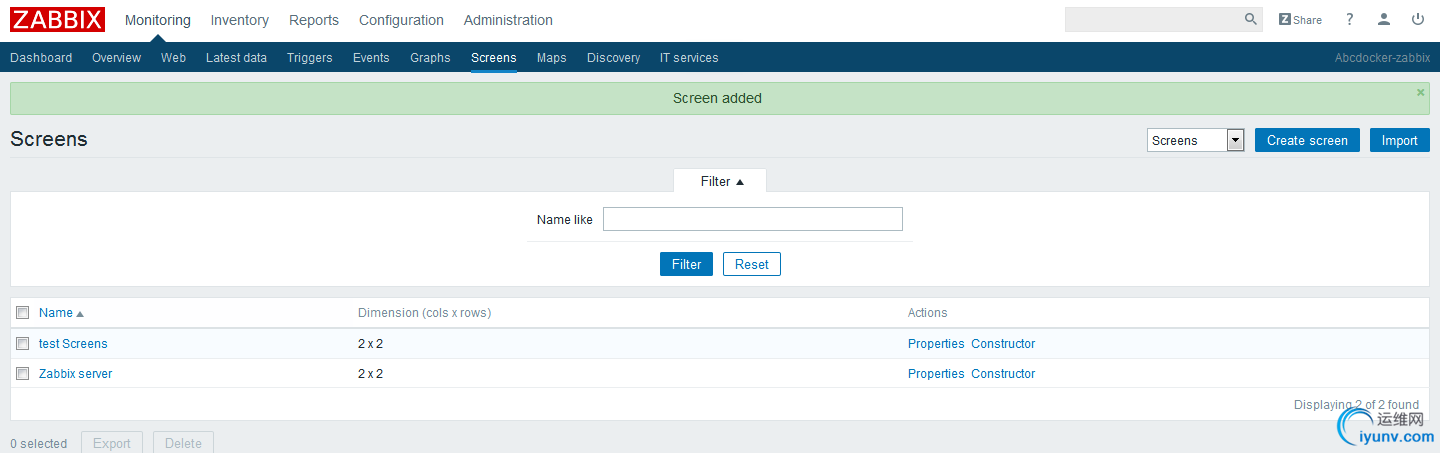Check the test Screens row checkbox
The height and width of the screenshot is (453, 1440).
pyautogui.click(x=23, y=343)
